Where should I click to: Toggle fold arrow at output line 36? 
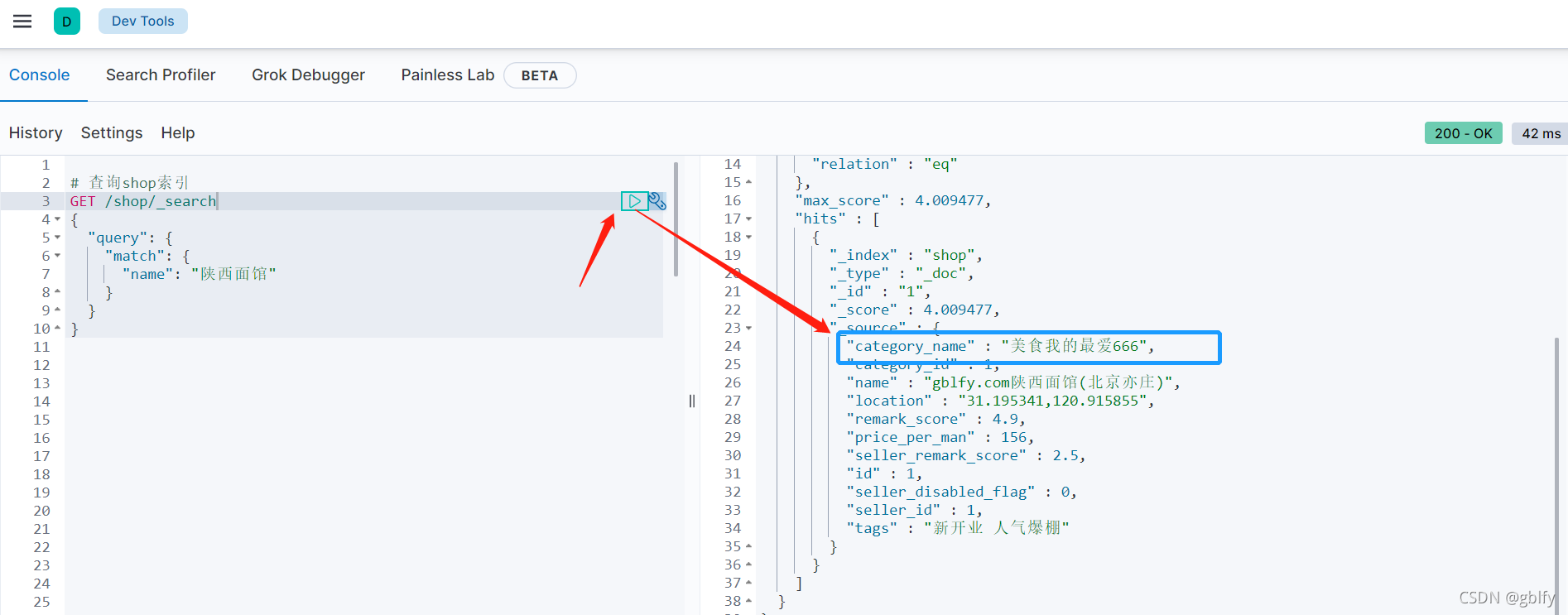(x=748, y=565)
